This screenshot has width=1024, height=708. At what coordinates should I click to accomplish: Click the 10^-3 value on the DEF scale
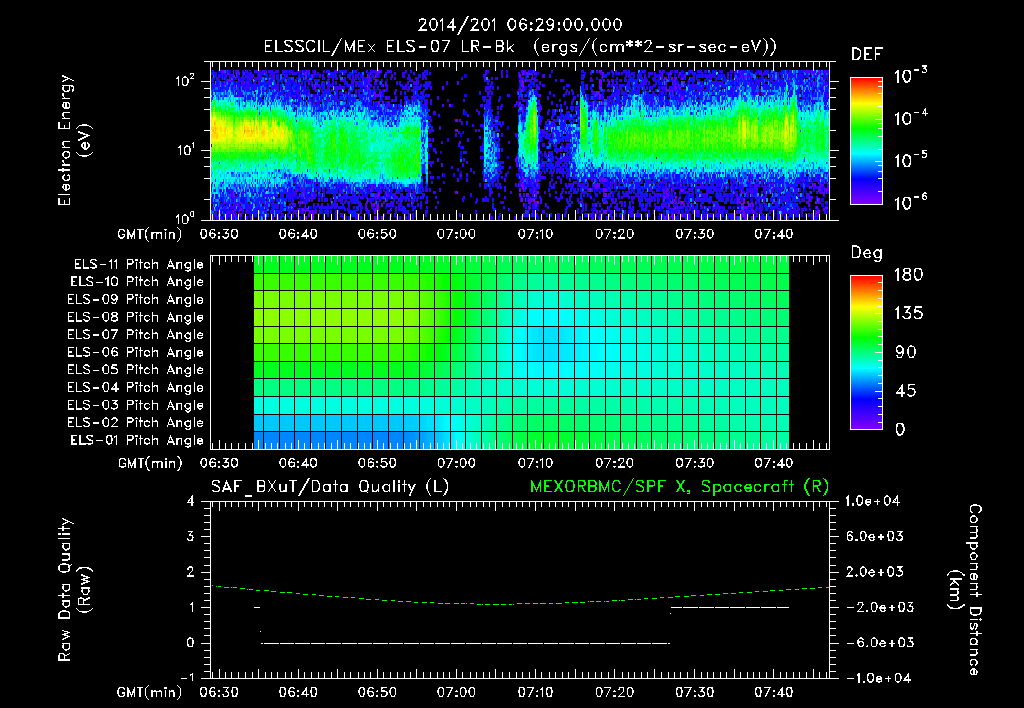point(910,76)
